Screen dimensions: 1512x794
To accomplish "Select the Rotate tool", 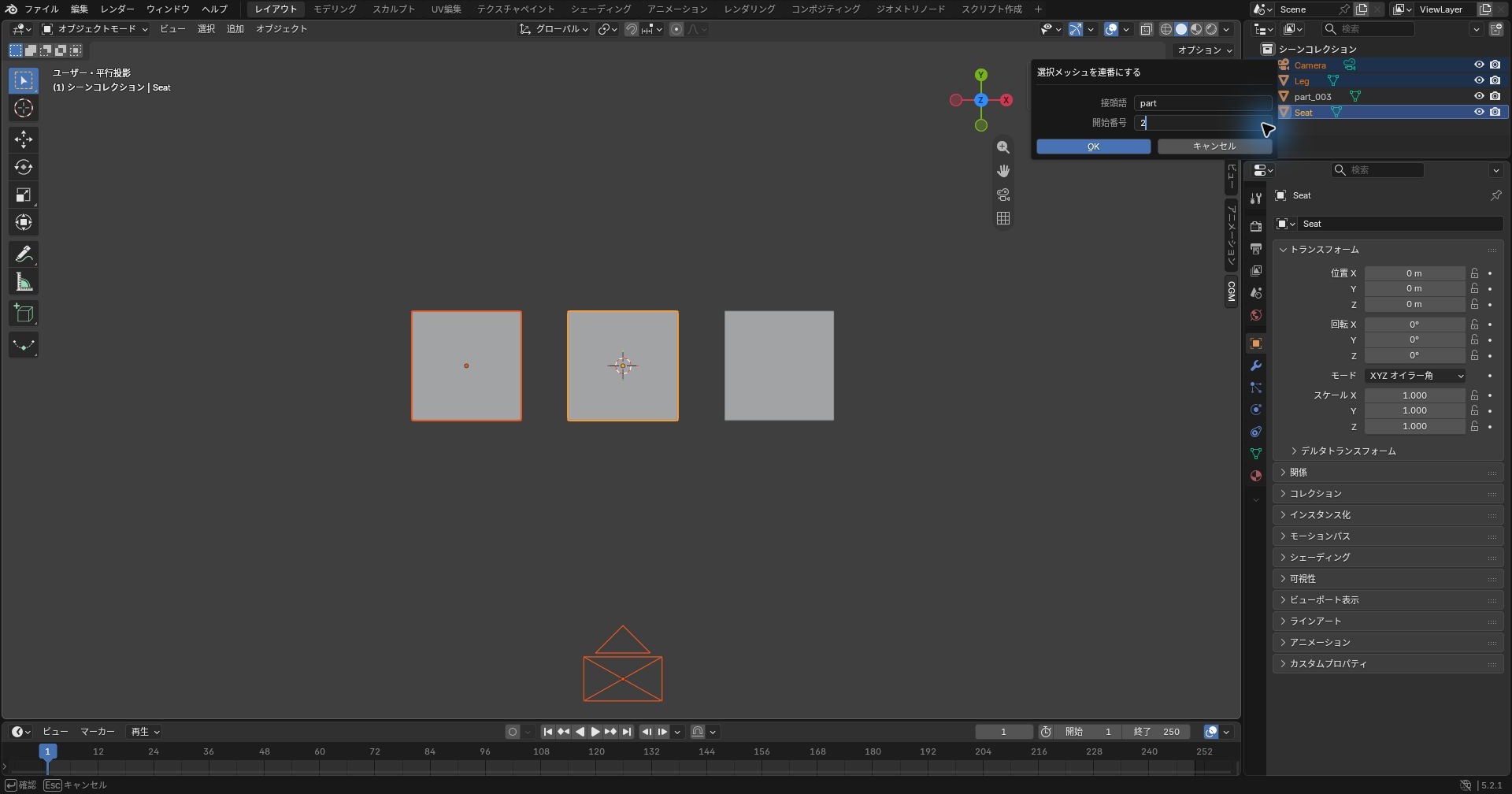I will tap(24, 167).
